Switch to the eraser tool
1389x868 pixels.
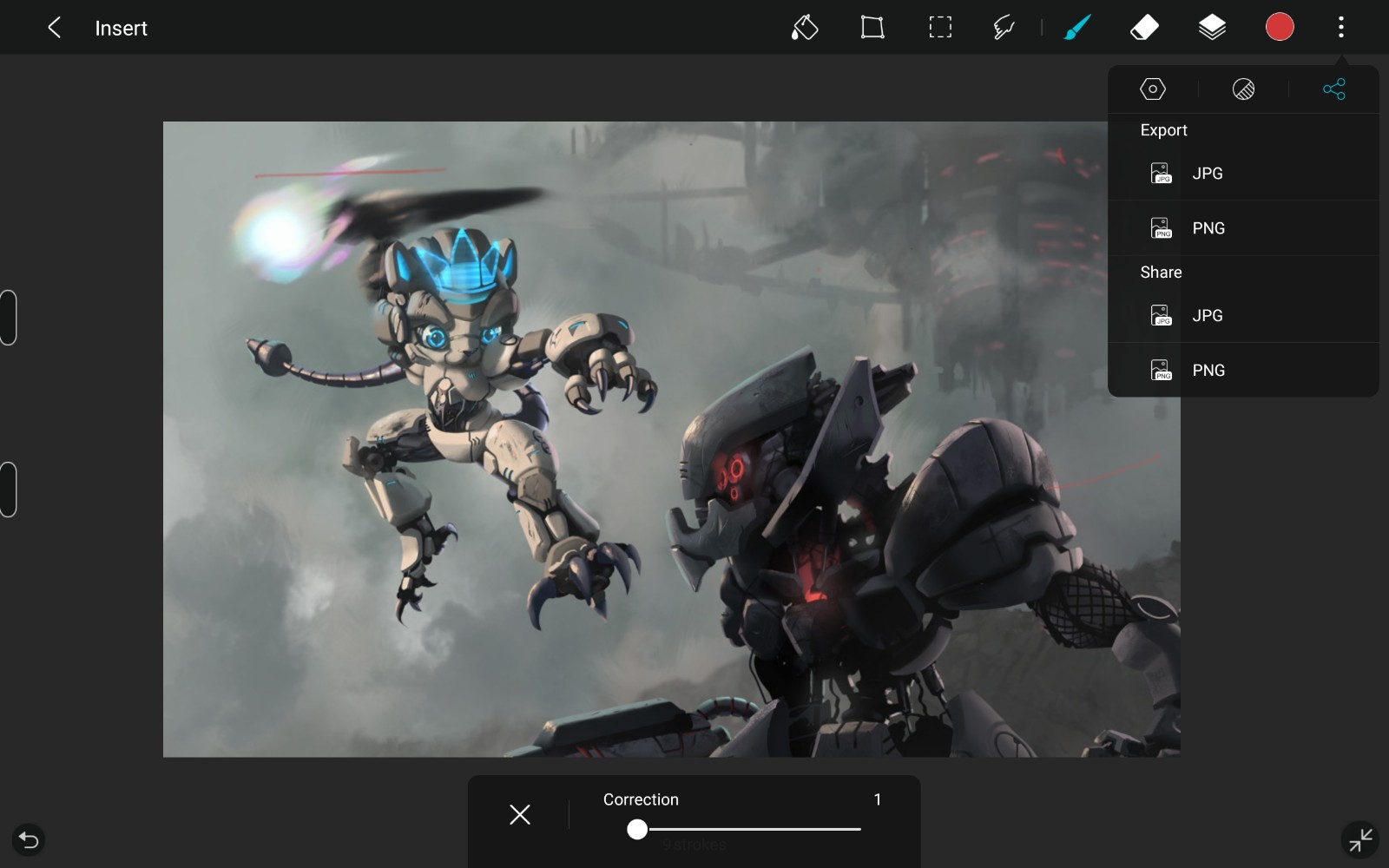tap(1144, 28)
